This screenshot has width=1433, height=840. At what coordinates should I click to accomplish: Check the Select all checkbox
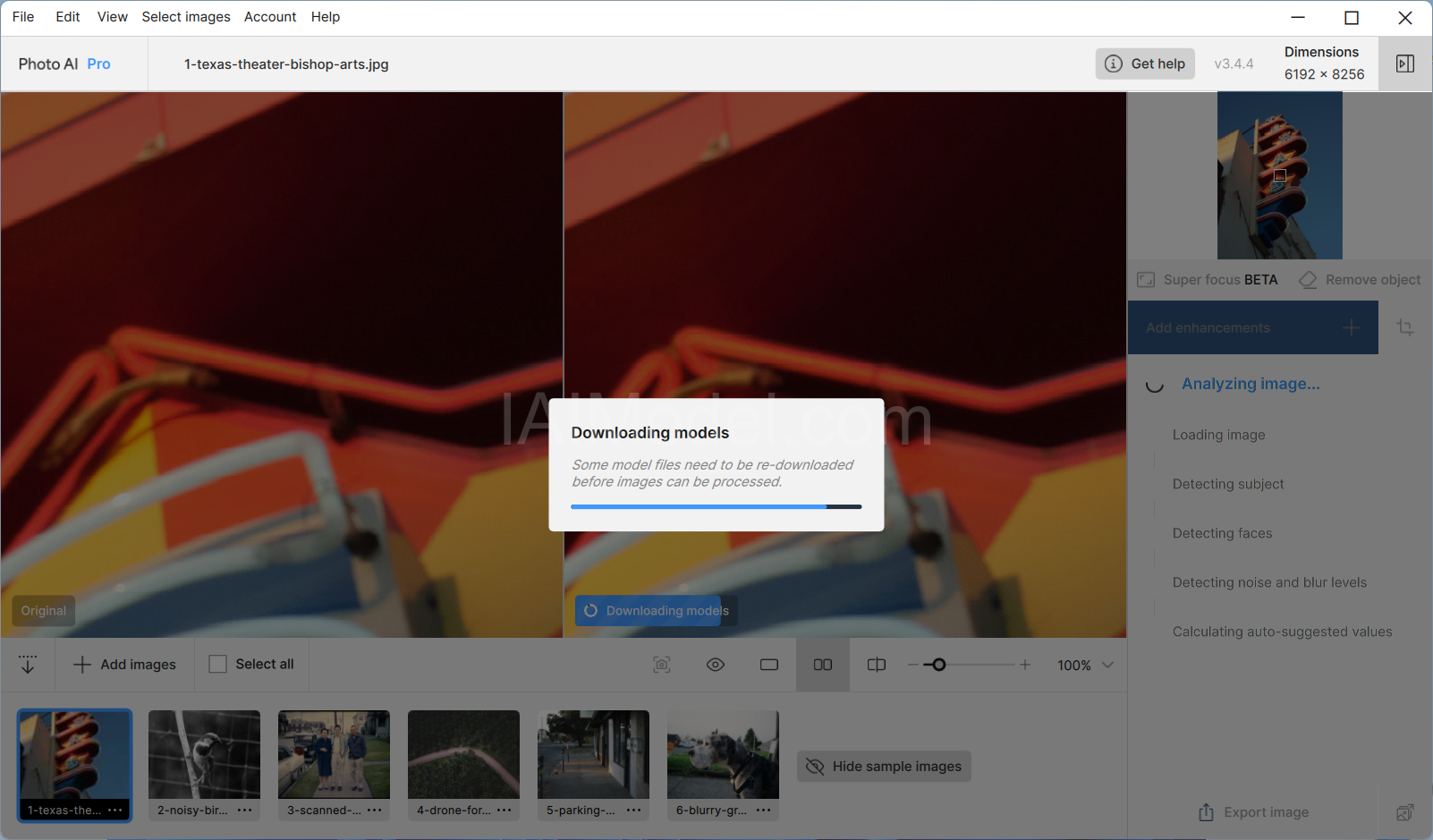coord(217,664)
